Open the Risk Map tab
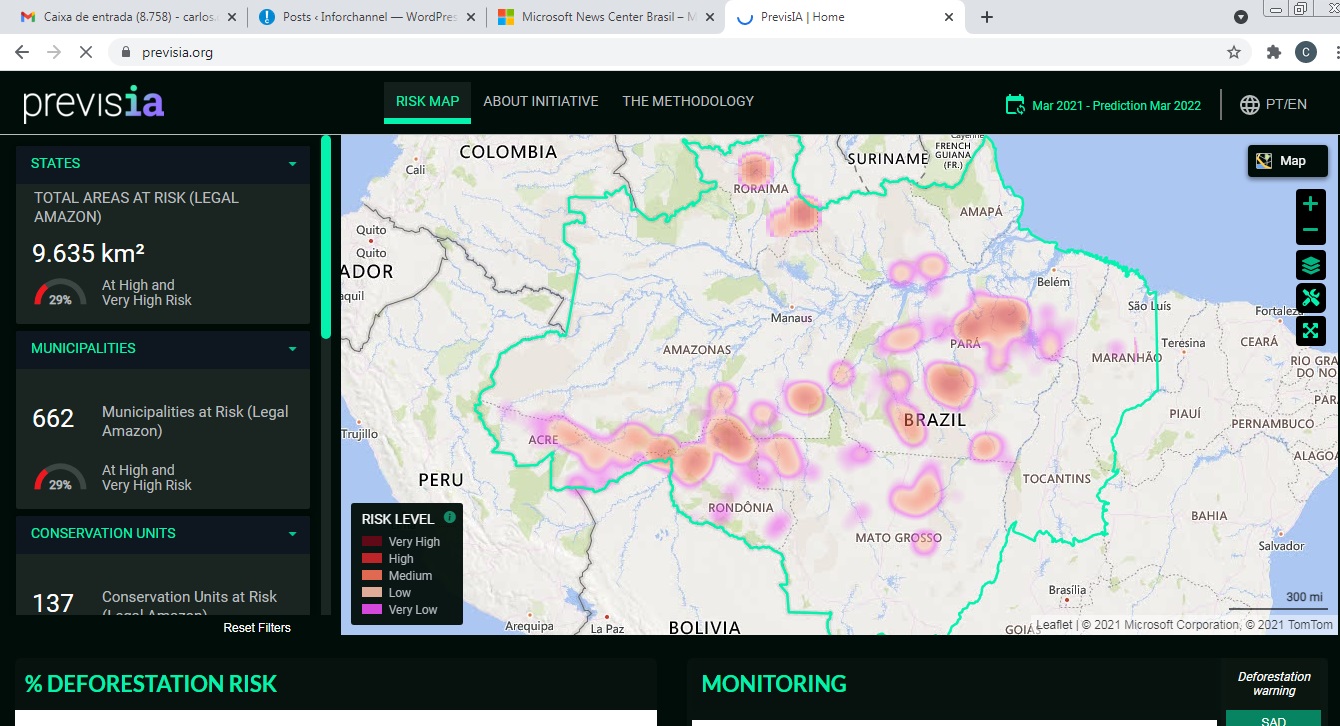Screen dimensions: 1340x726 point(427,101)
